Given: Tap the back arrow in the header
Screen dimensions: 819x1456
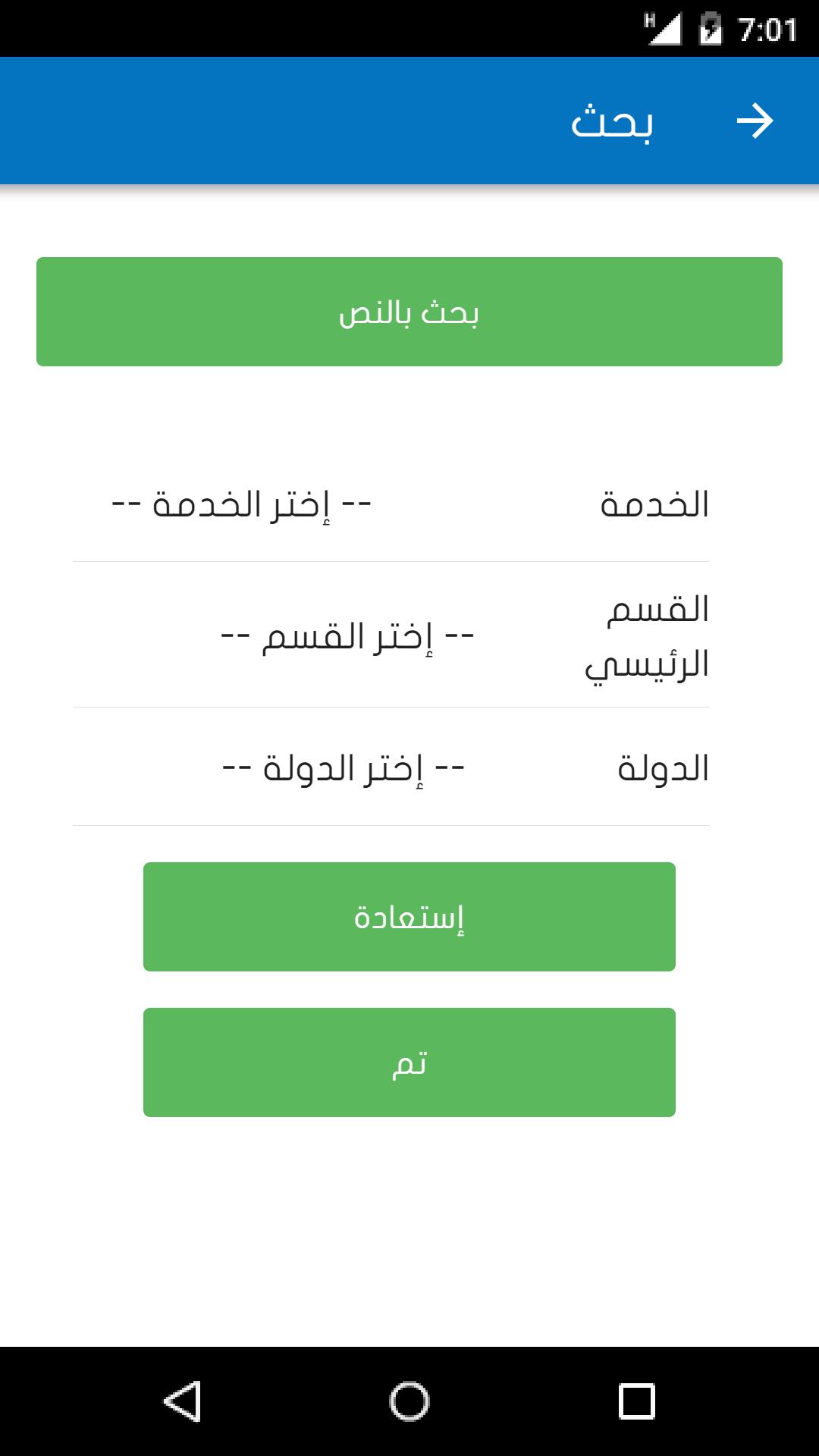Looking at the screenshot, I should click(755, 121).
